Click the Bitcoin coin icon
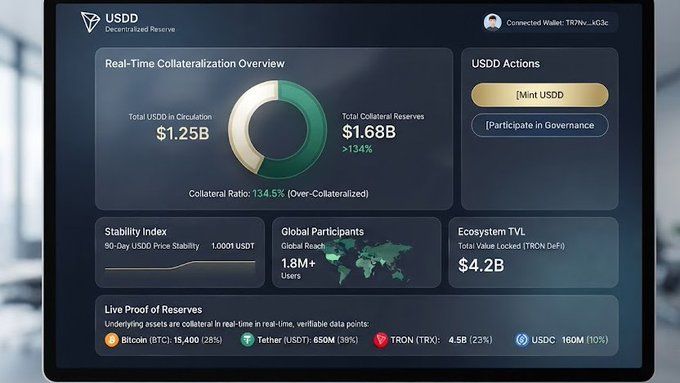 coord(111,340)
